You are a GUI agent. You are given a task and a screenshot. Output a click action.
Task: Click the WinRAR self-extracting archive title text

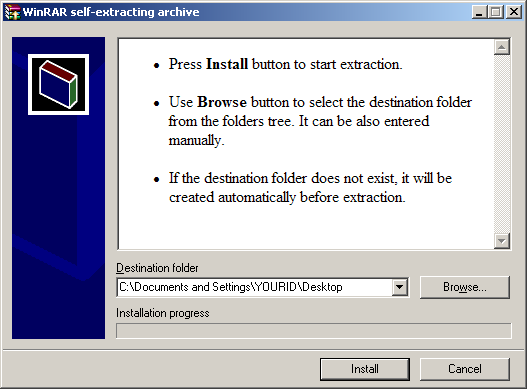tap(111, 12)
